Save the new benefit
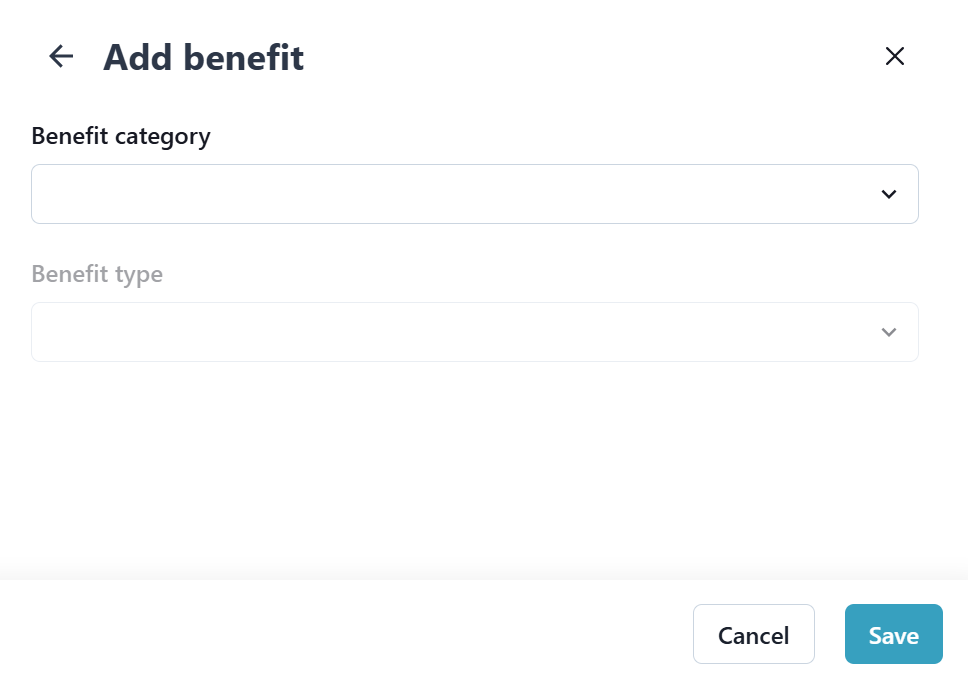Screen dimensions: 968x685 [893, 634]
